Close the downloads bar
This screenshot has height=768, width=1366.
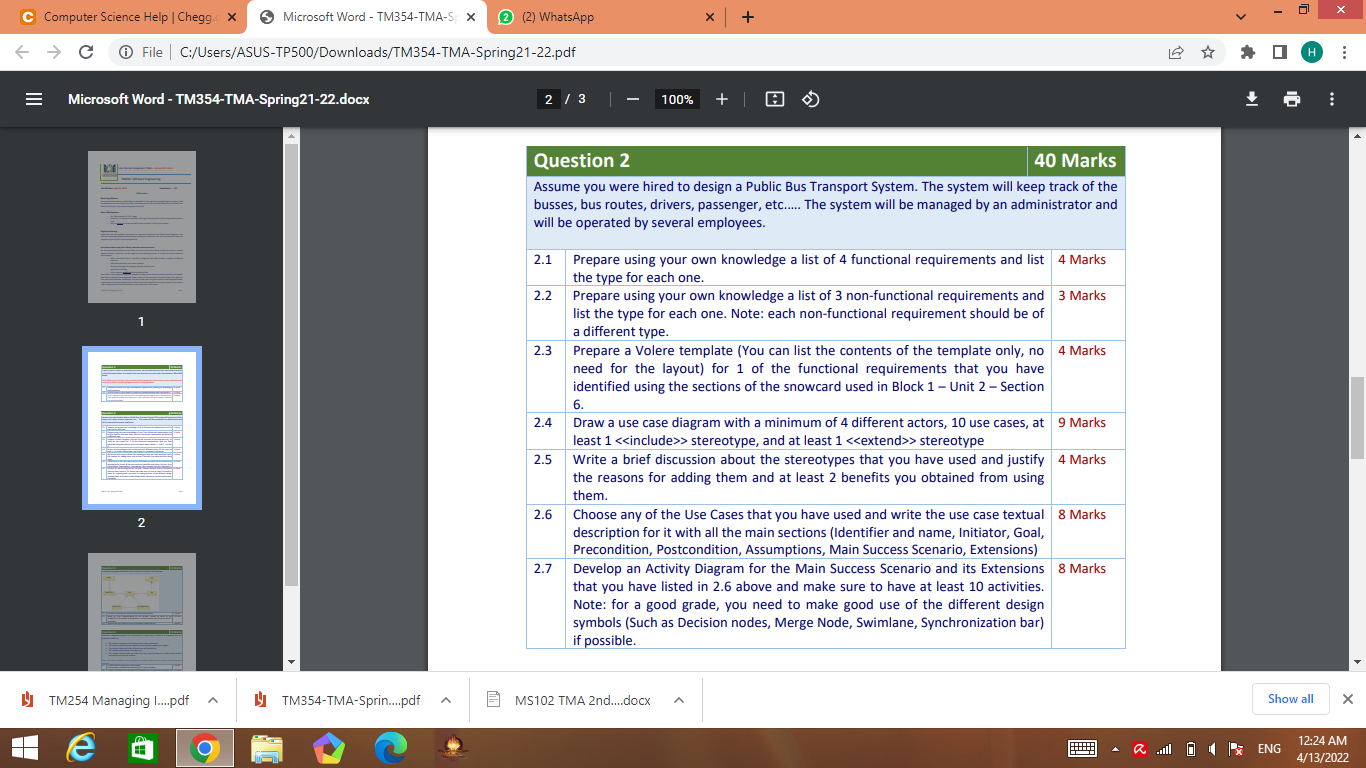coord(1348,699)
